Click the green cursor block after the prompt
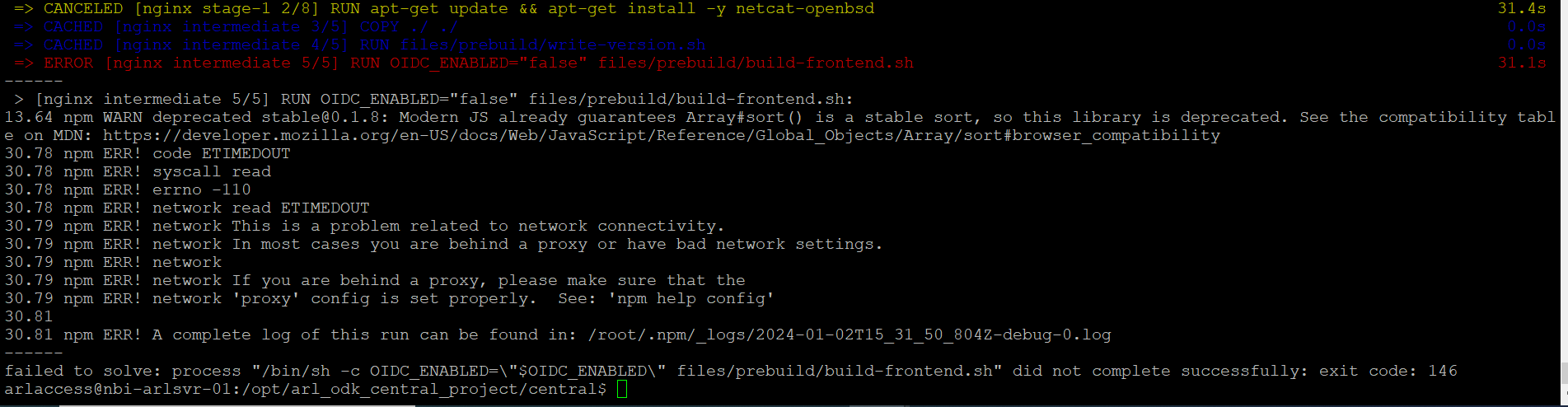1568x407 pixels. point(621,389)
